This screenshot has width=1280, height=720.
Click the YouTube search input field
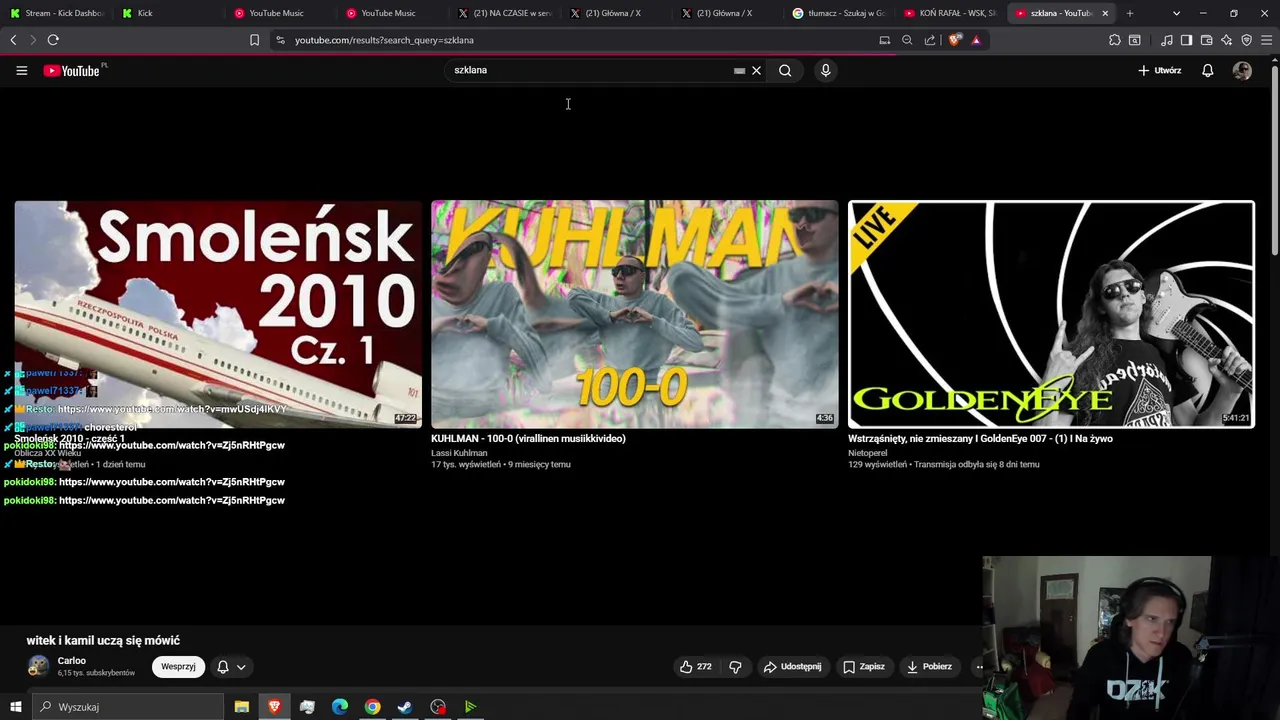[590, 70]
